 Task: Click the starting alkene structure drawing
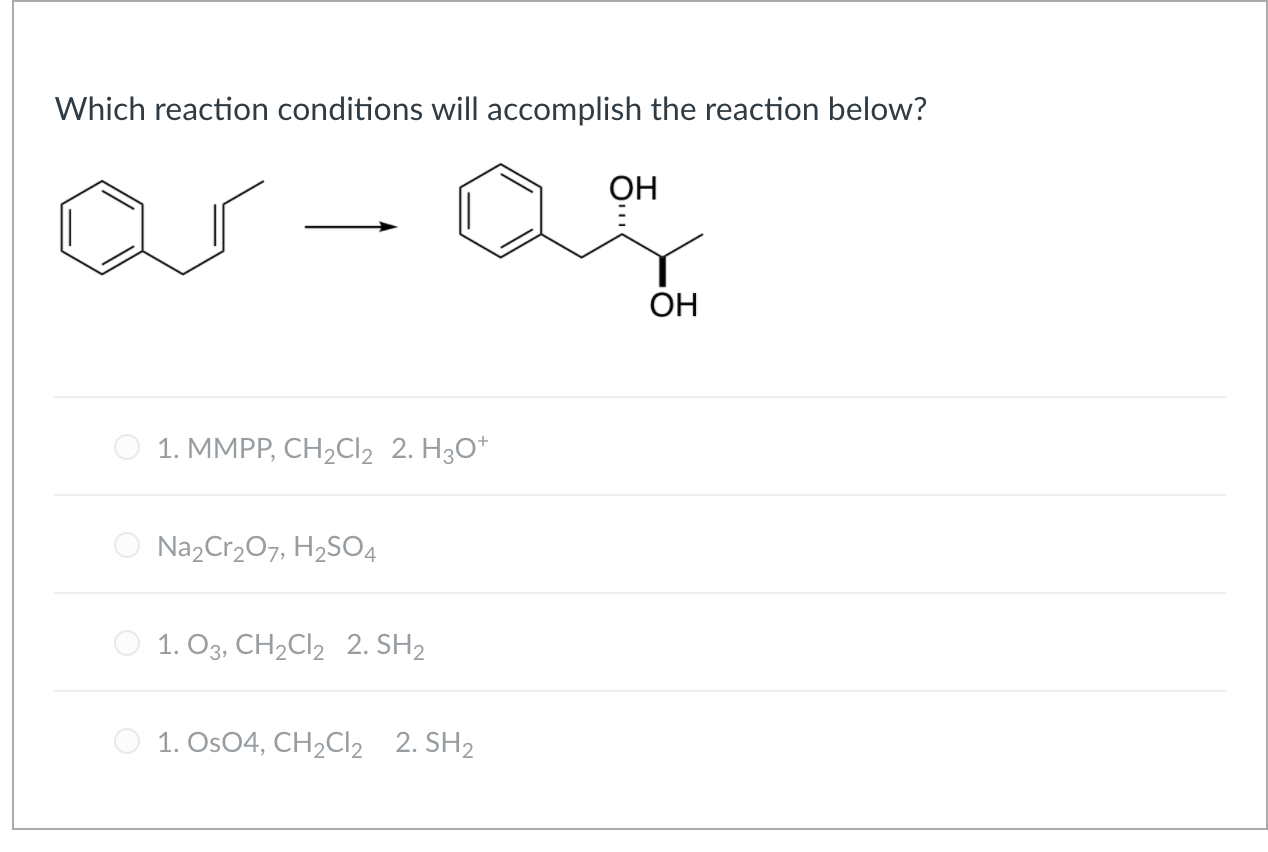coord(160,225)
